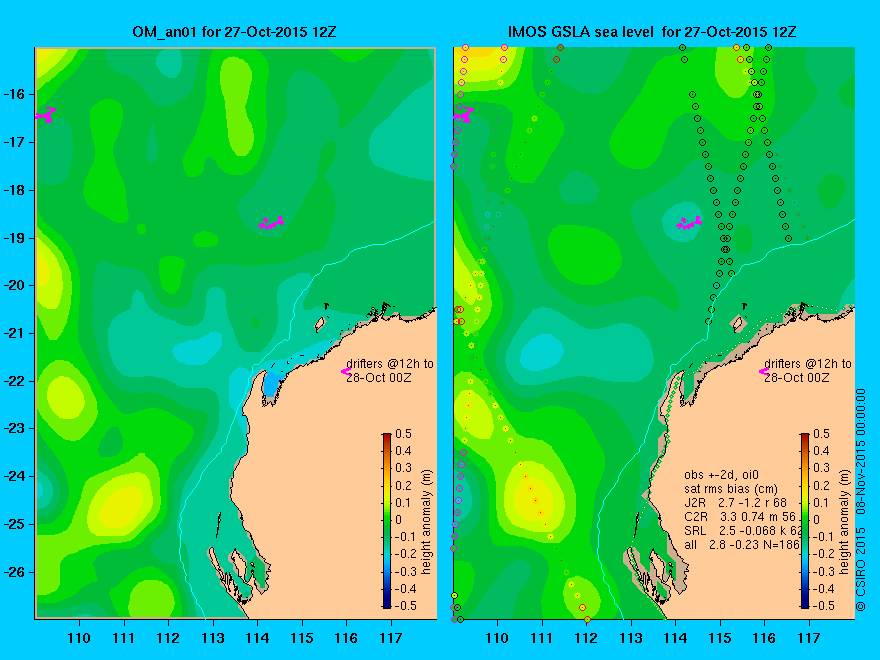Click the longitude label "110" under the left map

(x=79, y=638)
